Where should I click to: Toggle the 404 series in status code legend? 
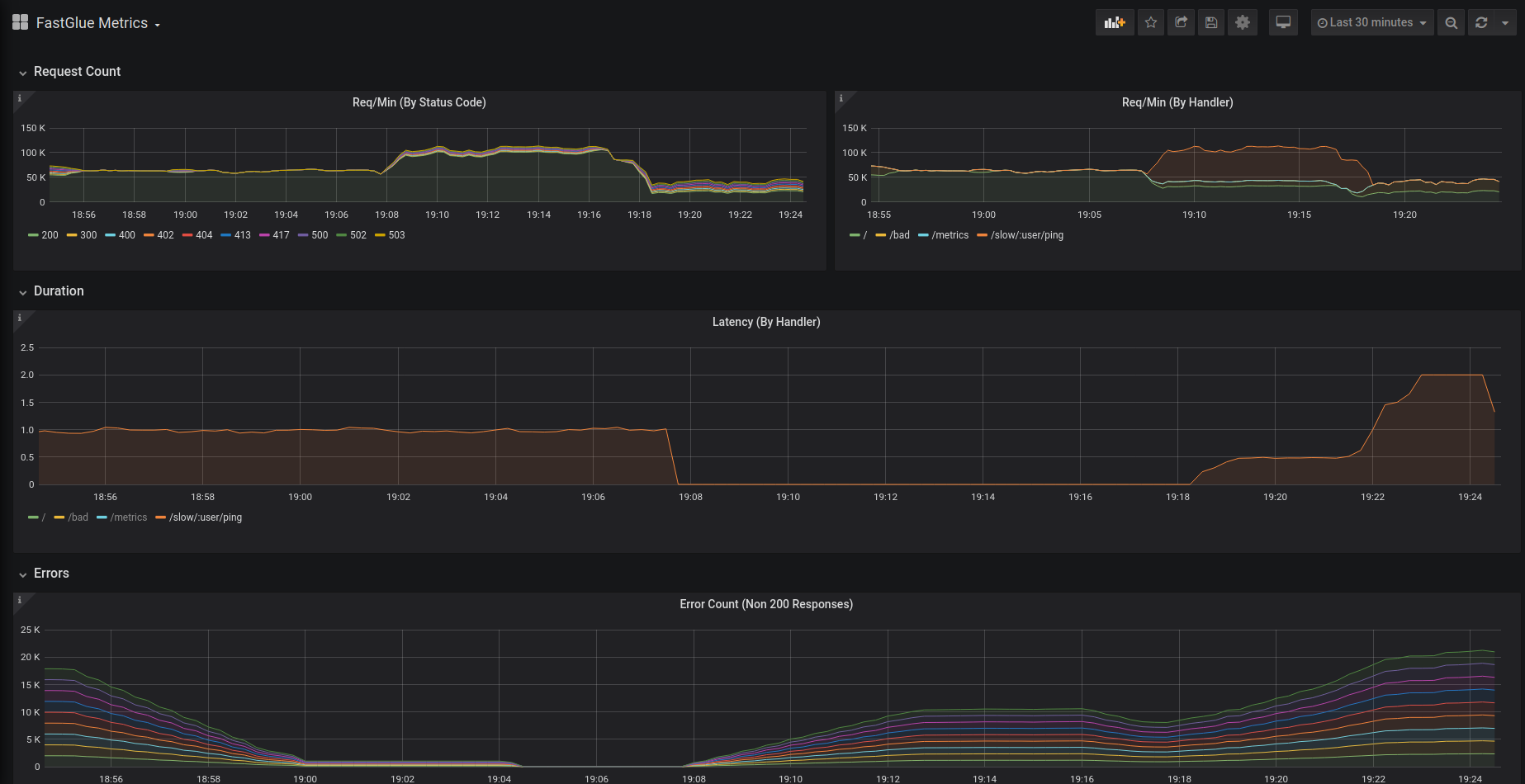[x=204, y=235]
